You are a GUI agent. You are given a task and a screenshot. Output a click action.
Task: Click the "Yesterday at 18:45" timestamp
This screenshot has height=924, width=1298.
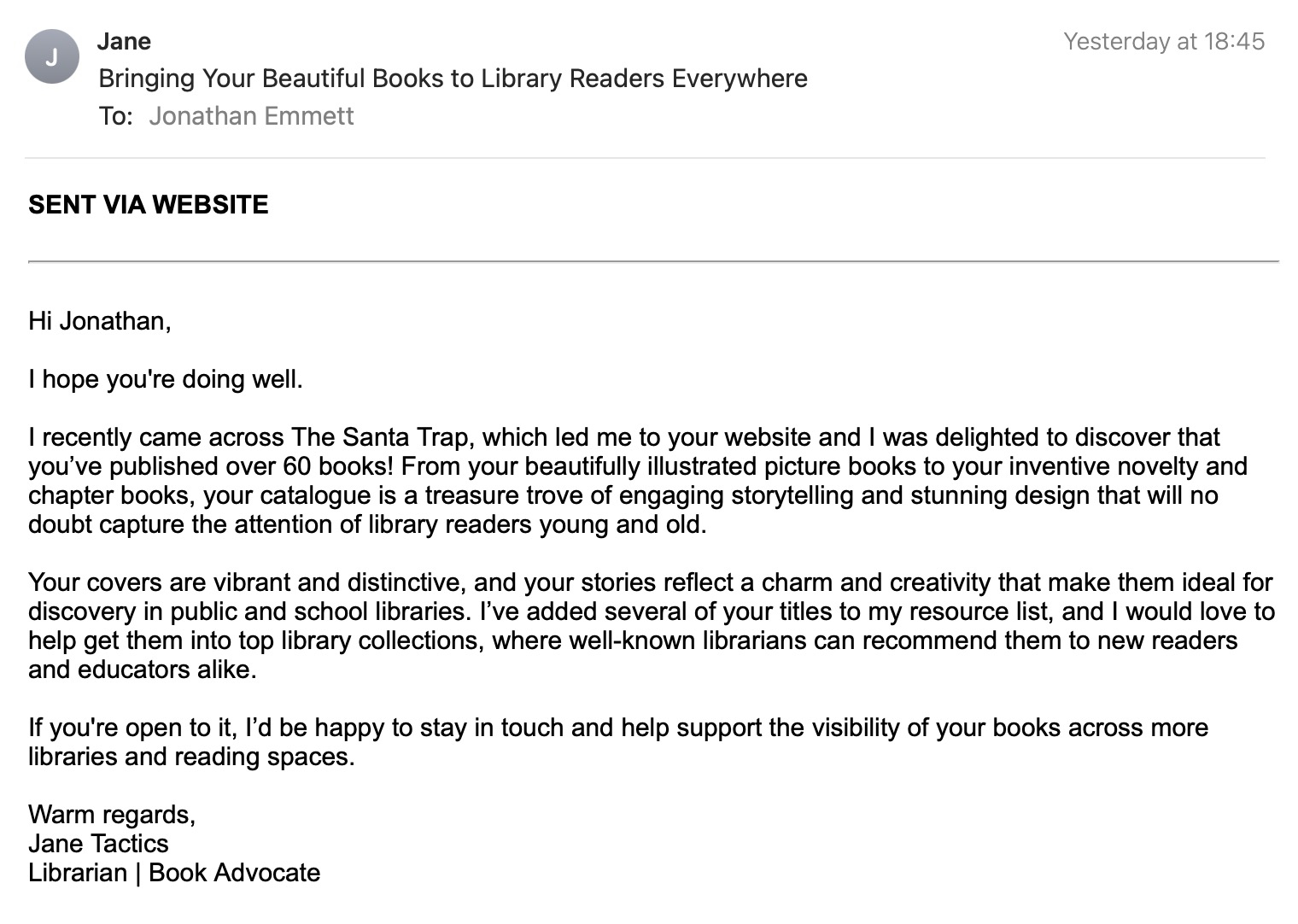click(1164, 41)
